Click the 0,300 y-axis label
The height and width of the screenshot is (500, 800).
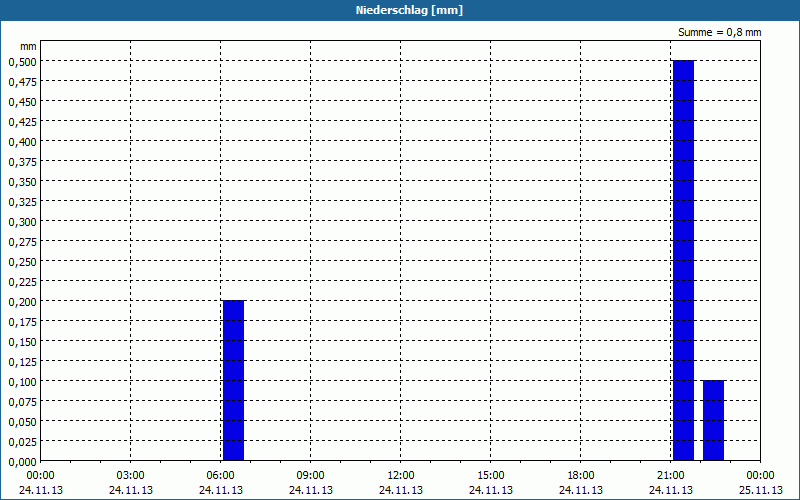22,222
